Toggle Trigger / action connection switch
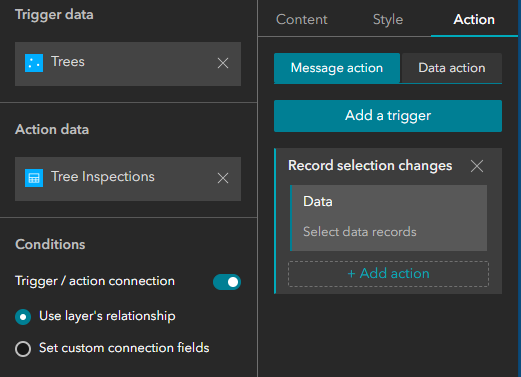Viewport: 521px width, 377px height. [227, 282]
